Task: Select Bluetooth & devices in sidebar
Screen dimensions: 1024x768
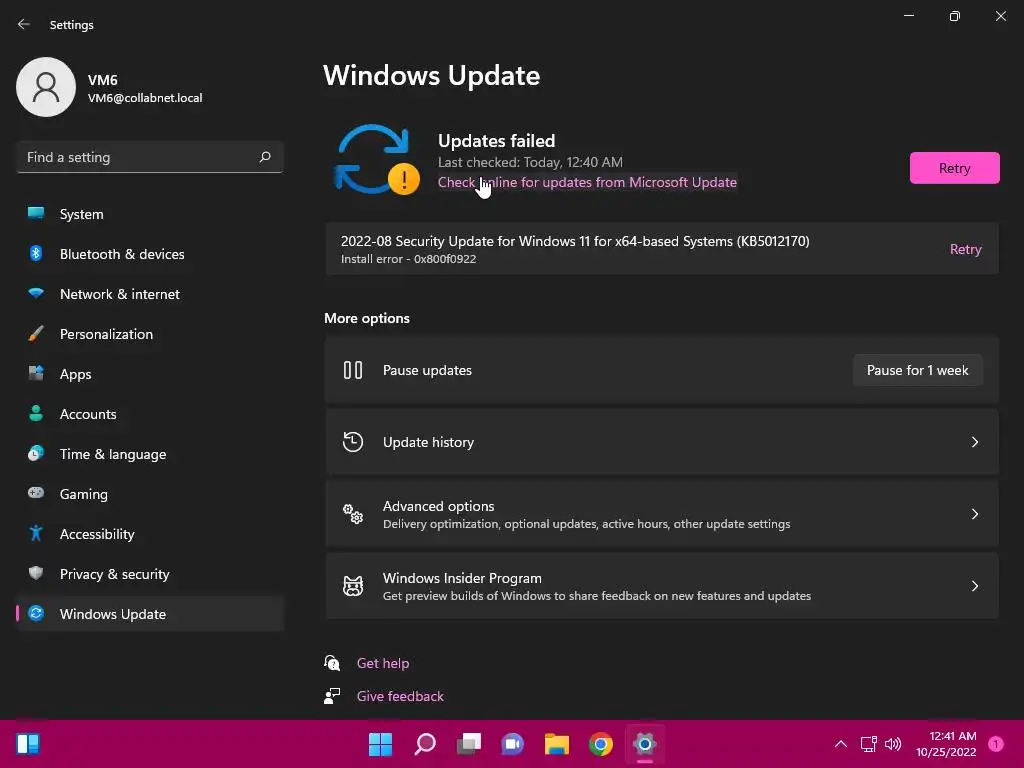Action: point(150,254)
